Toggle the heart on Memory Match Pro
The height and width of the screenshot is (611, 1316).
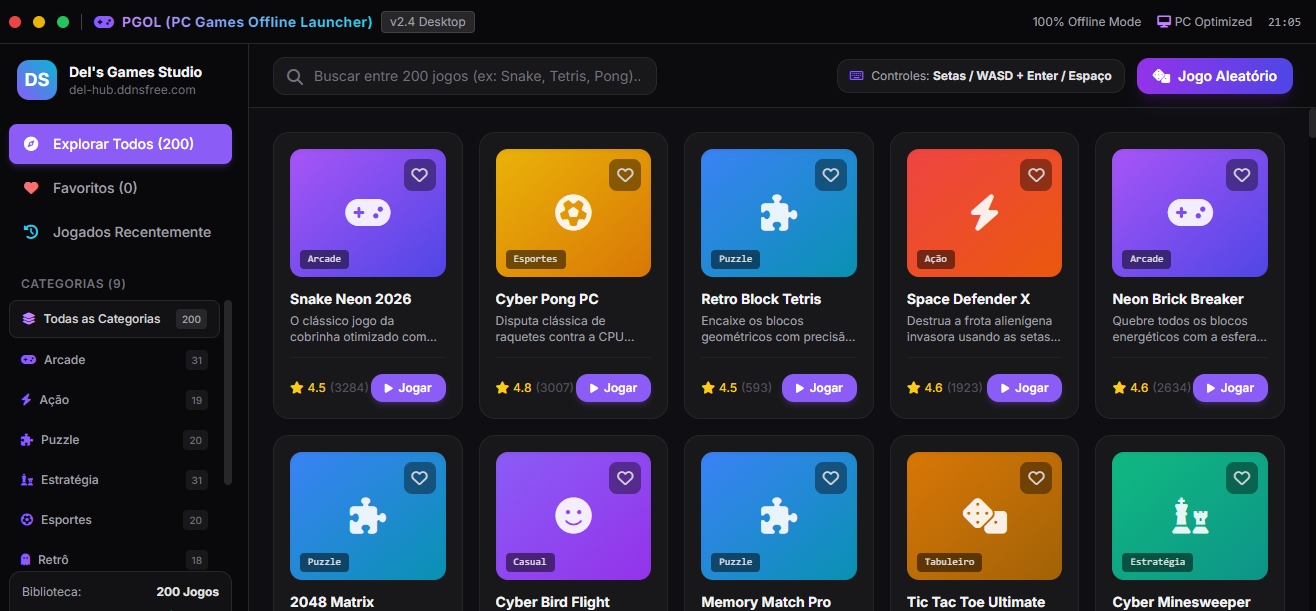point(831,478)
